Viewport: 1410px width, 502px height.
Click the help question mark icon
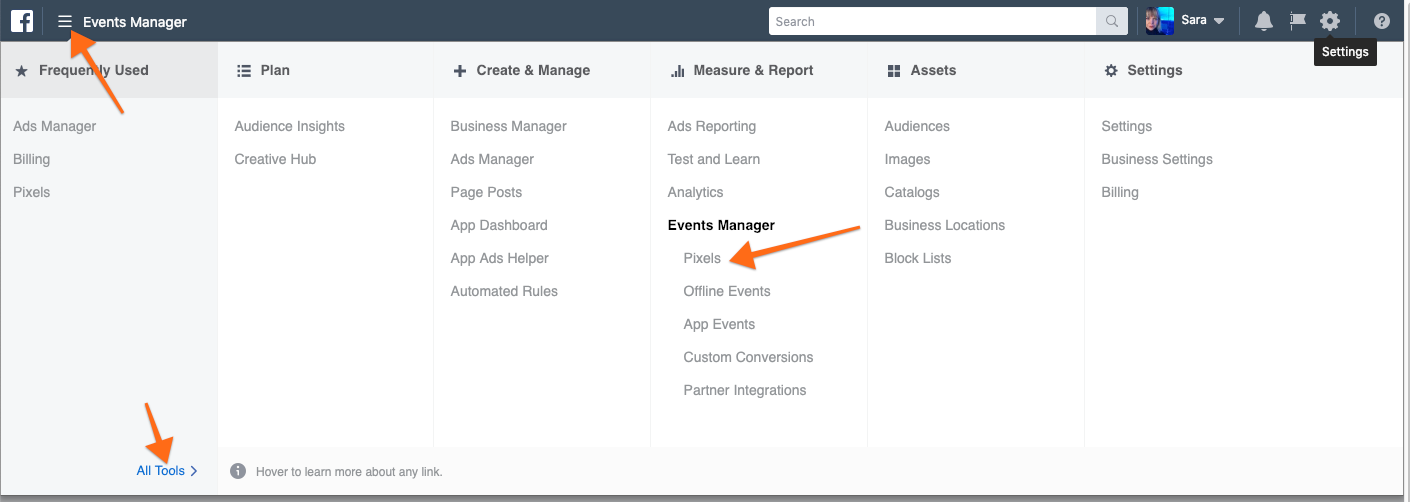(1382, 21)
